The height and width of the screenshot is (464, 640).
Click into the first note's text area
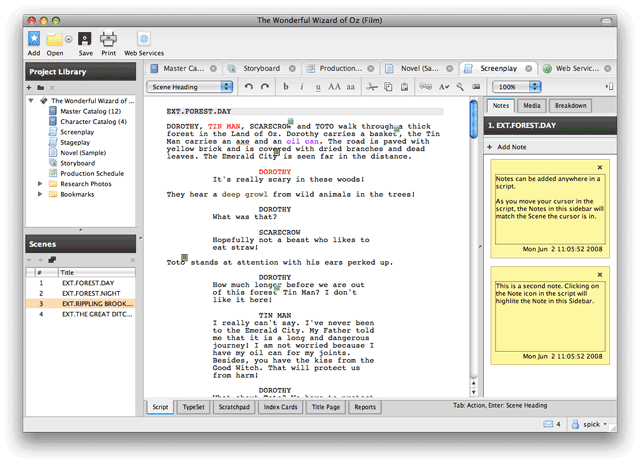[550, 209]
